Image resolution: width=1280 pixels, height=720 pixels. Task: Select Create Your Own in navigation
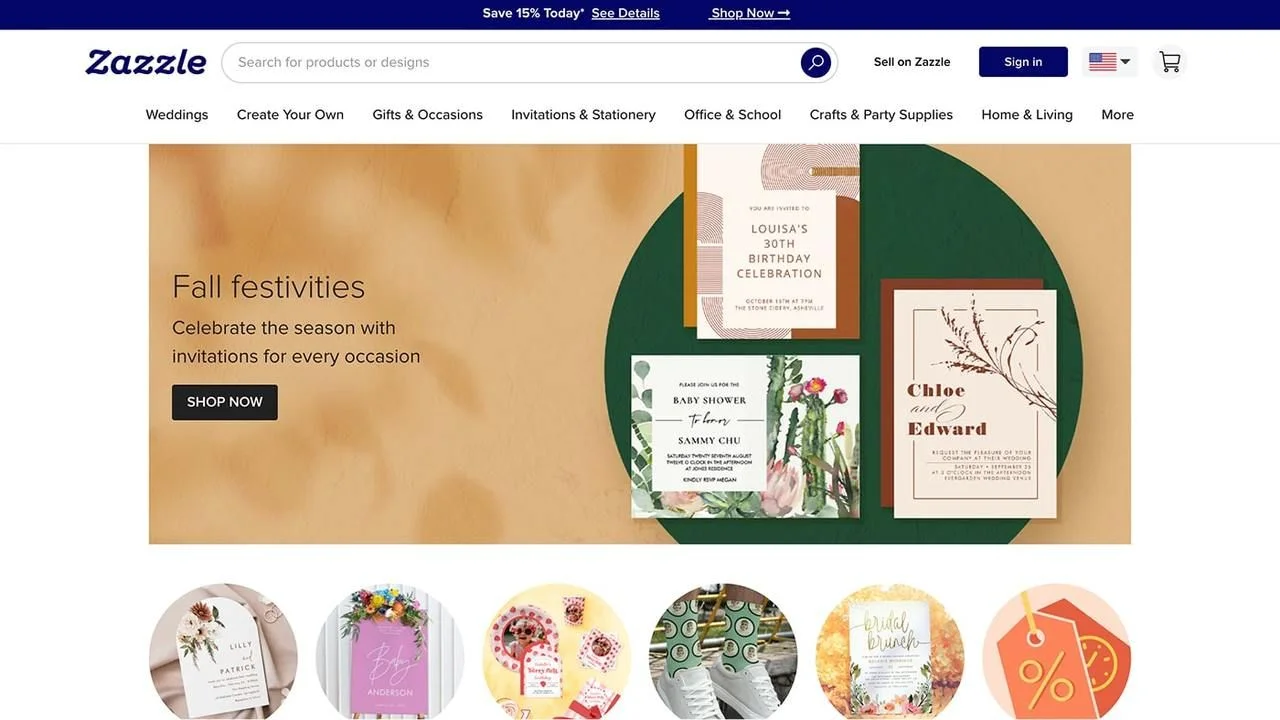[x=290, y=115]
